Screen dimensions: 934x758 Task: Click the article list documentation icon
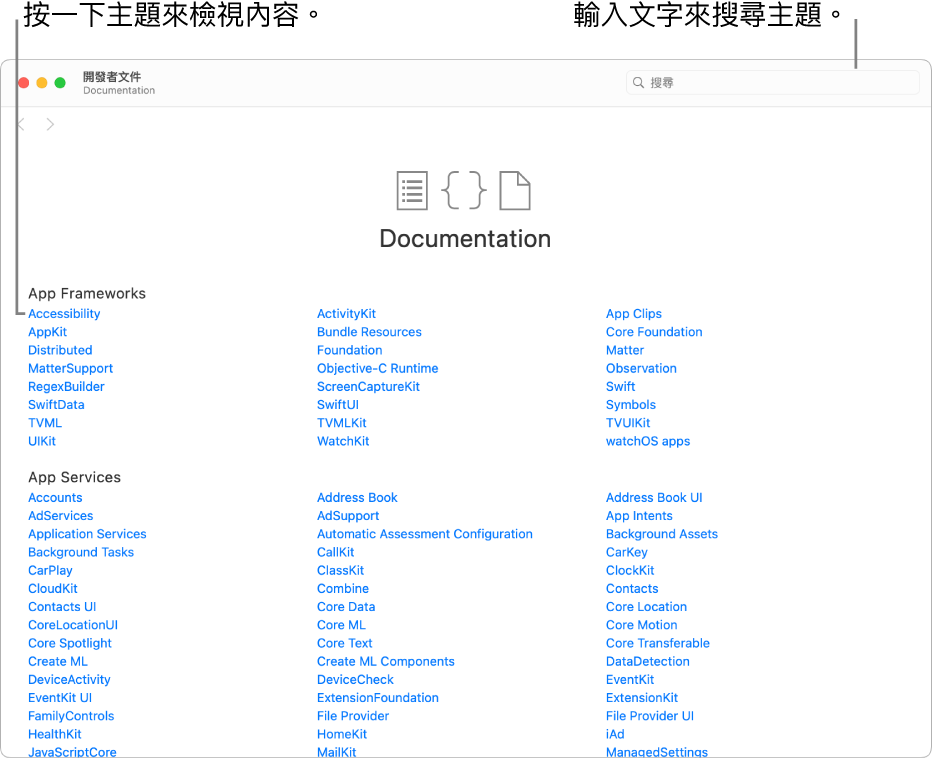412,191
